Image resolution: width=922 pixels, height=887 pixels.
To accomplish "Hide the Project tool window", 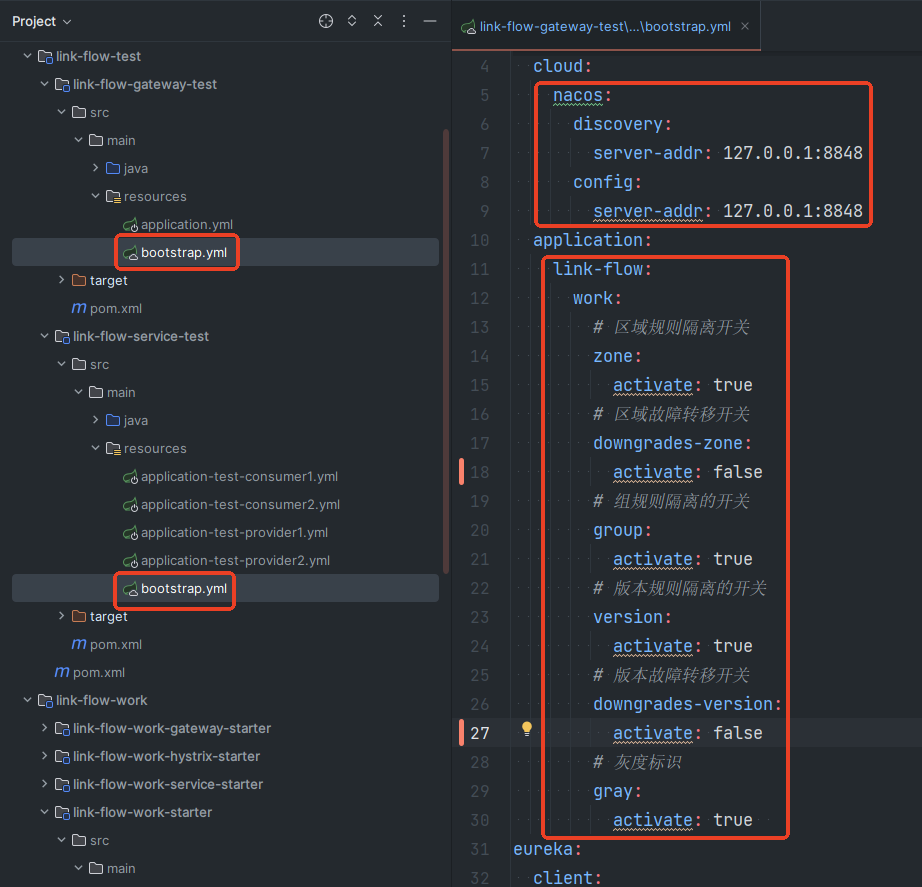I will (430, 21).
